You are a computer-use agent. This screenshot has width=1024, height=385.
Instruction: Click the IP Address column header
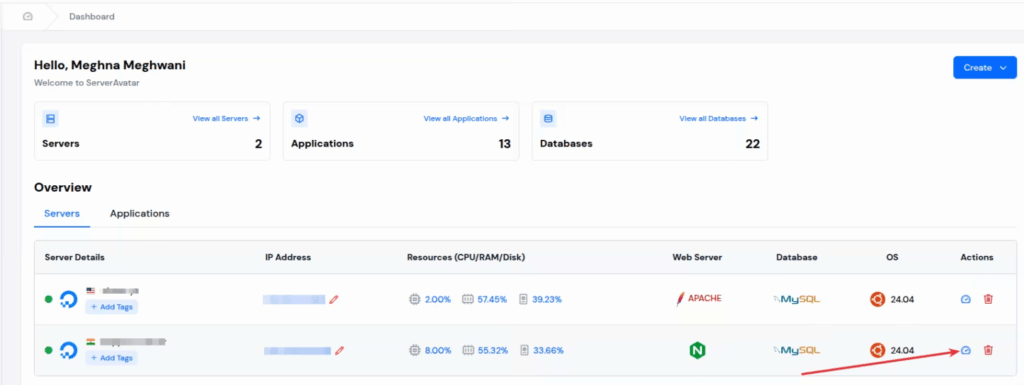(x=288, y=257)
